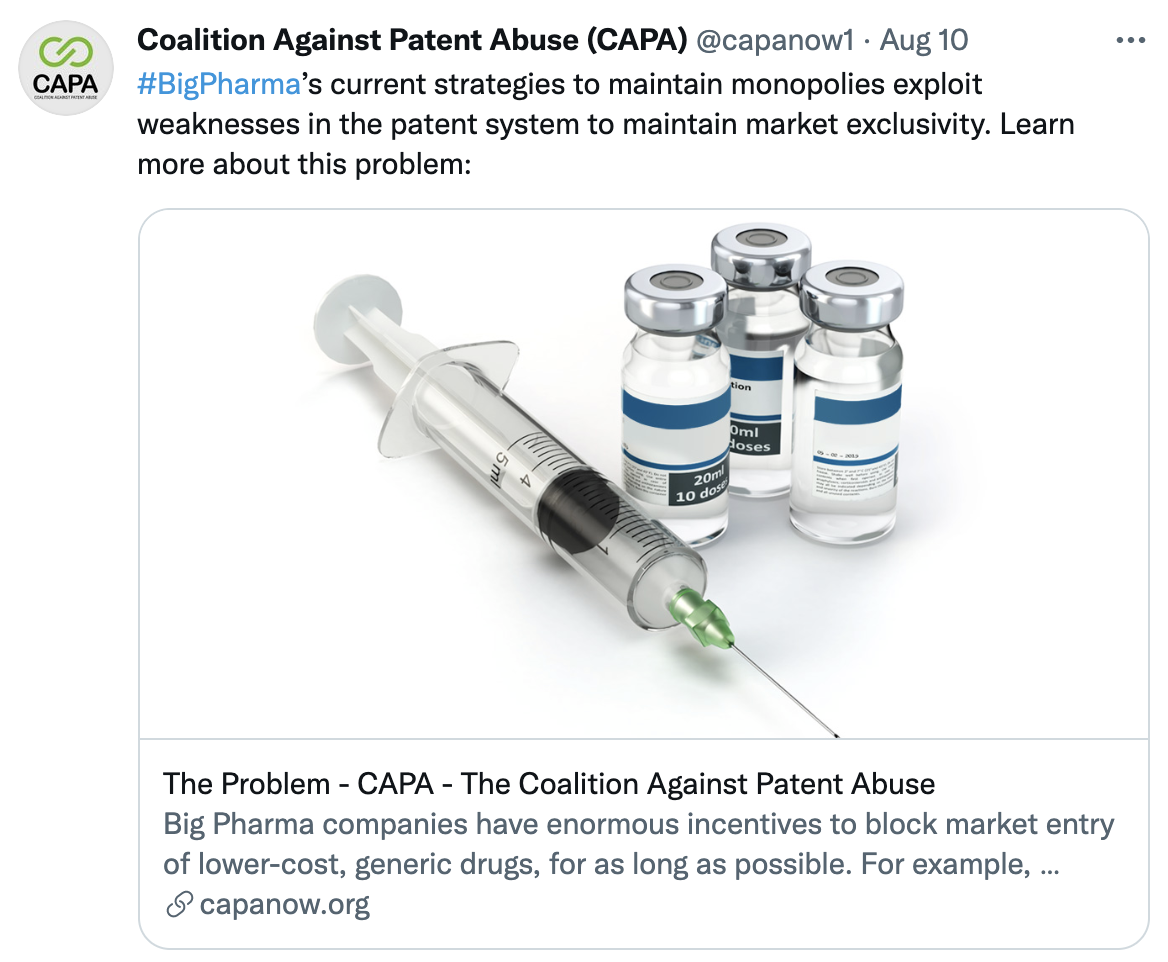Open the card title 'The Problem - CAPA'
1168x962 pixels.
tap(549, 784)
